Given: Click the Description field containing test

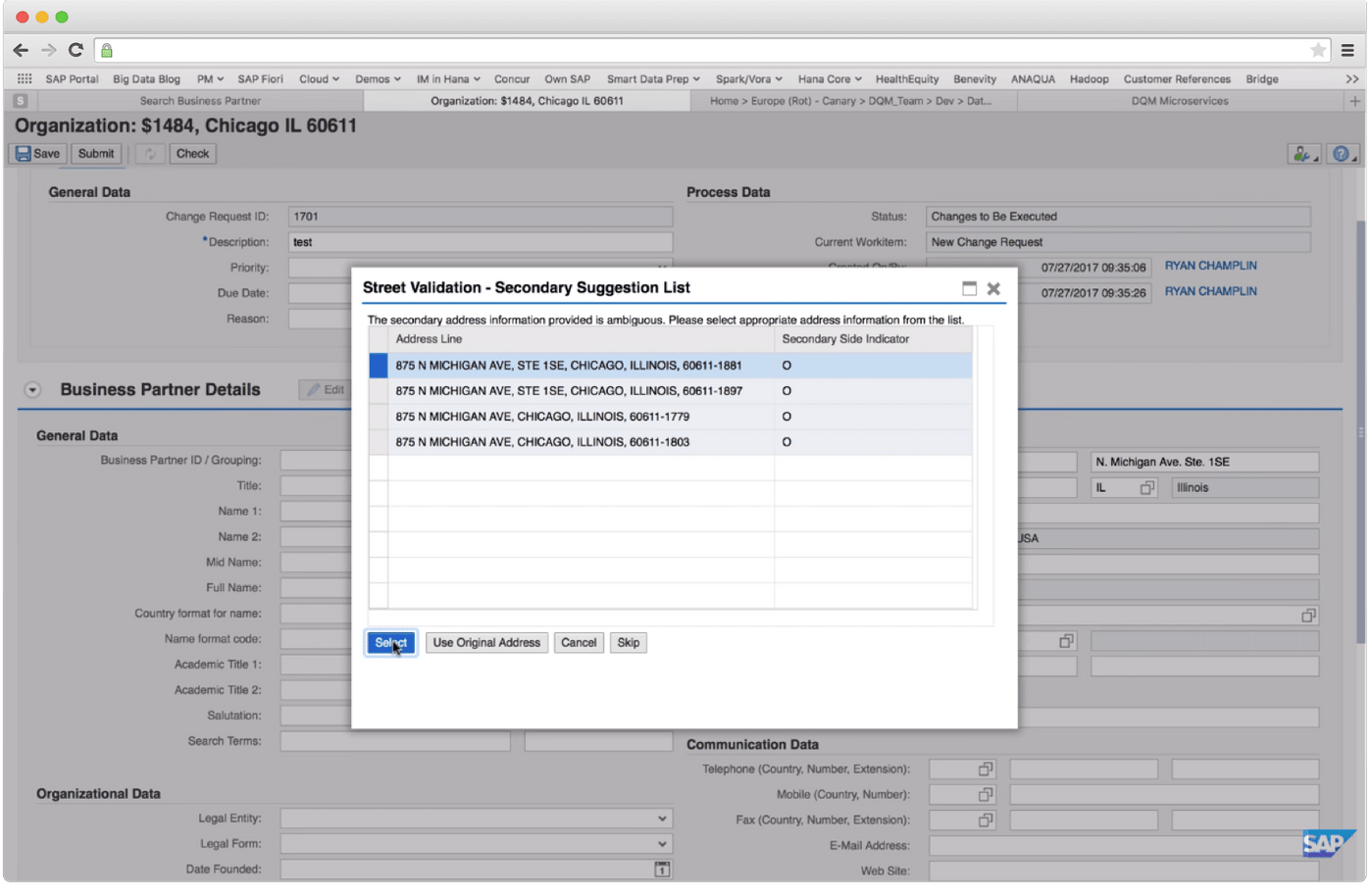Looking at the screenshot, I should [481, 242].
